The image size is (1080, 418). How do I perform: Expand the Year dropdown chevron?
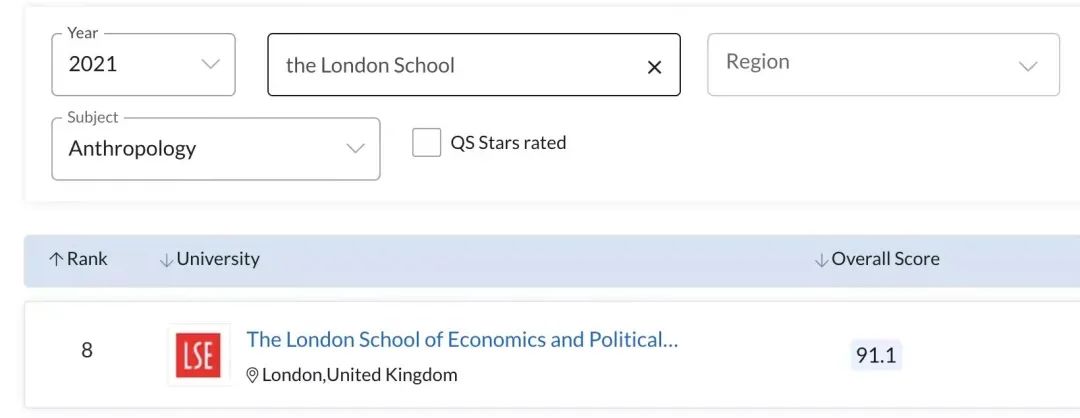(210, 64)
